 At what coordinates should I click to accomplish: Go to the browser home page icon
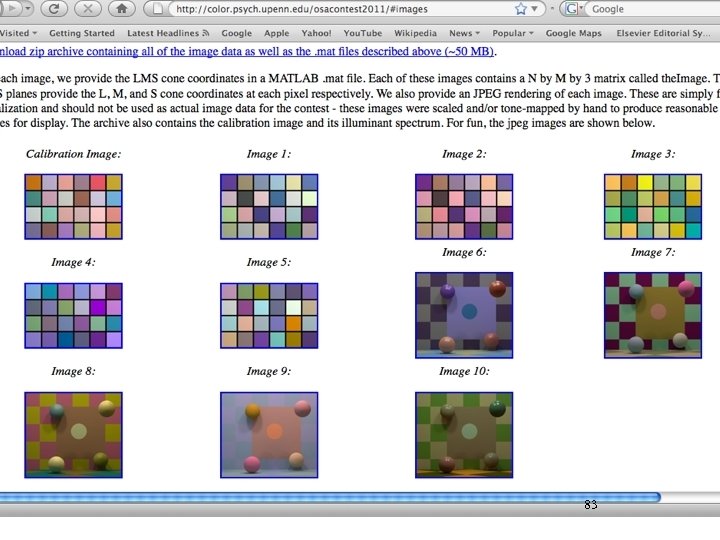coord(121,9)
